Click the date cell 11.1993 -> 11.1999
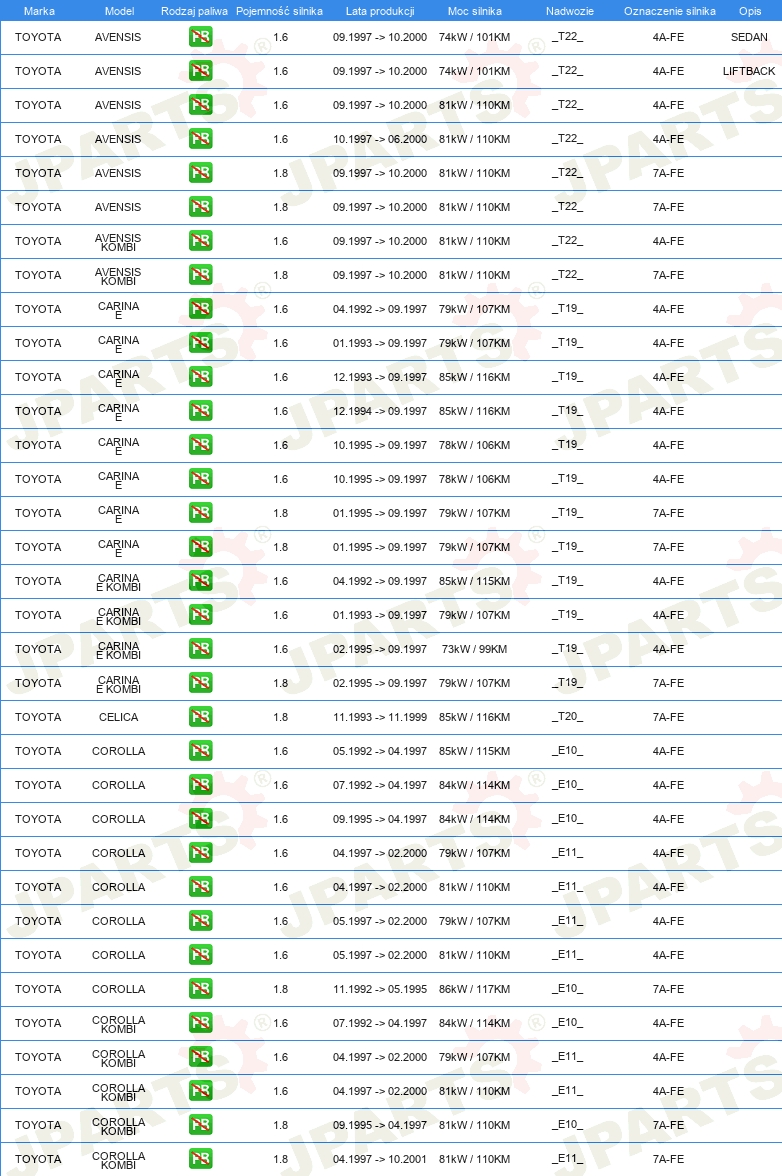782x1176 pixels. tap(380, 717)
